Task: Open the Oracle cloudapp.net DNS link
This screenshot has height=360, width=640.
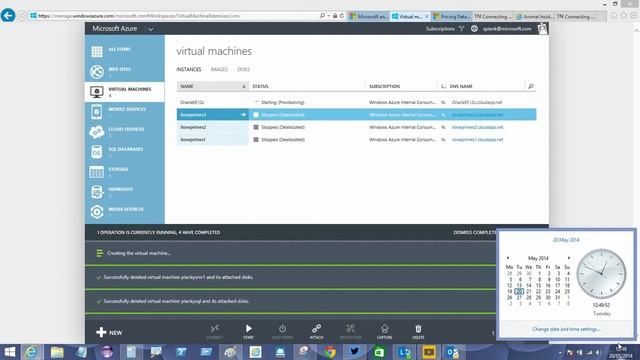Action: click(x=477, y=102)
